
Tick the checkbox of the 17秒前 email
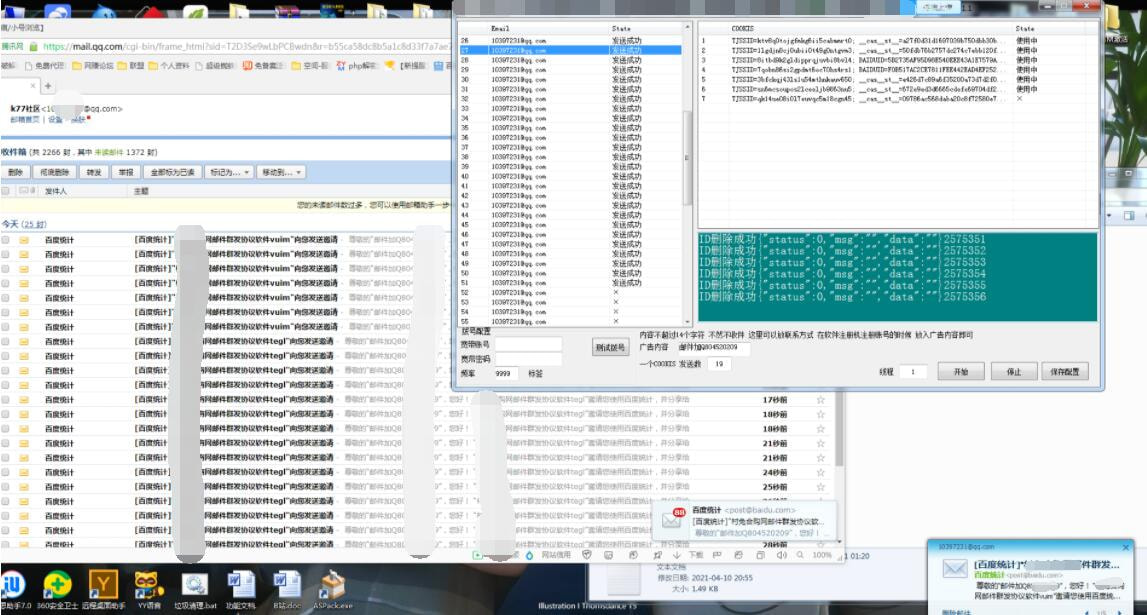tap(6, 400)
